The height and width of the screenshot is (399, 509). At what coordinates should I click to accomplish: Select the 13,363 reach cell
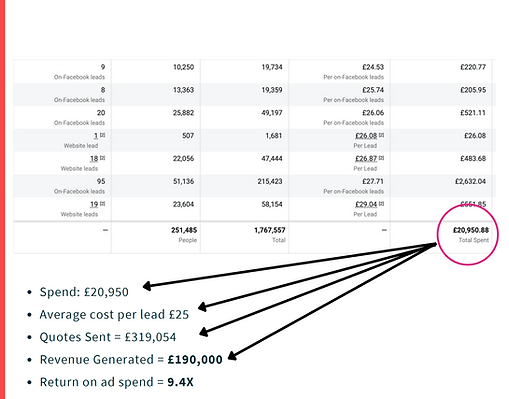point(183,90)
